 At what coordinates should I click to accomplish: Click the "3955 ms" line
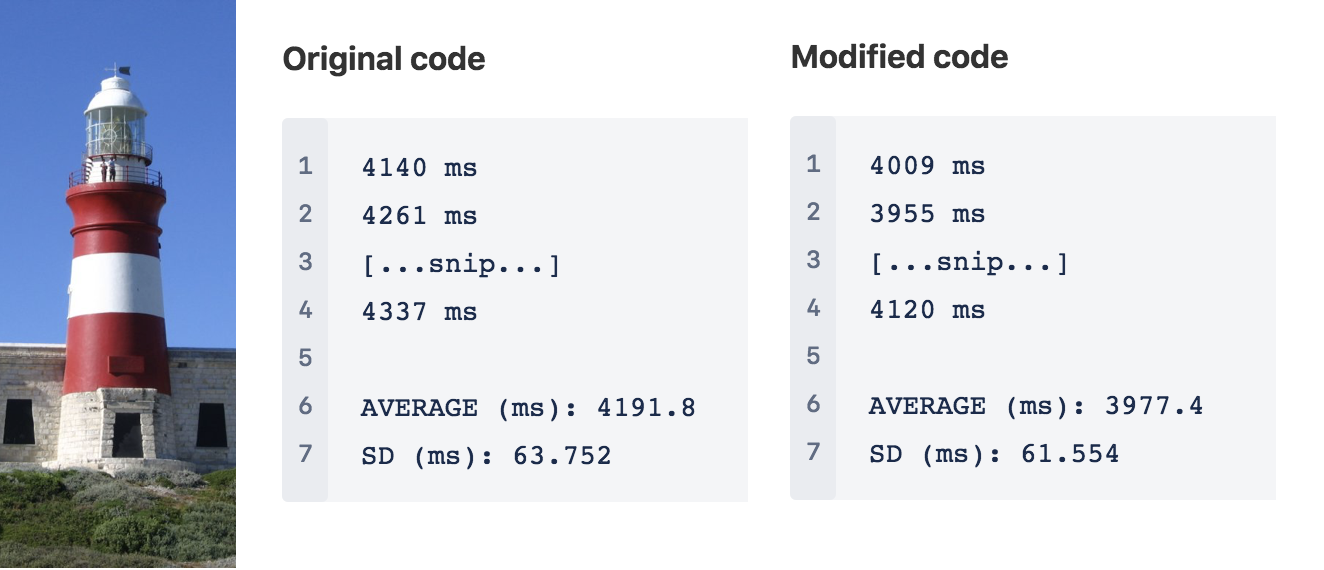(x=927, y=214)
